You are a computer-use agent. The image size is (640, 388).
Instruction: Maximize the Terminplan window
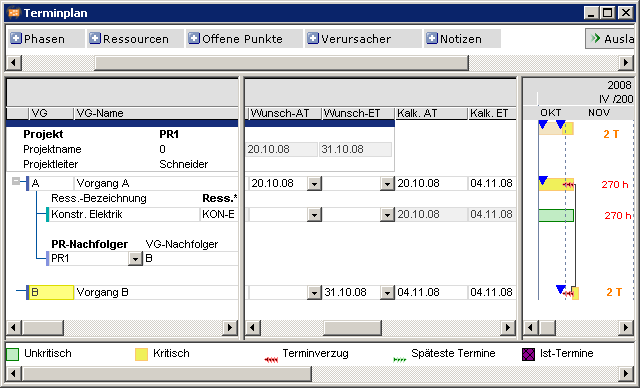607,13
